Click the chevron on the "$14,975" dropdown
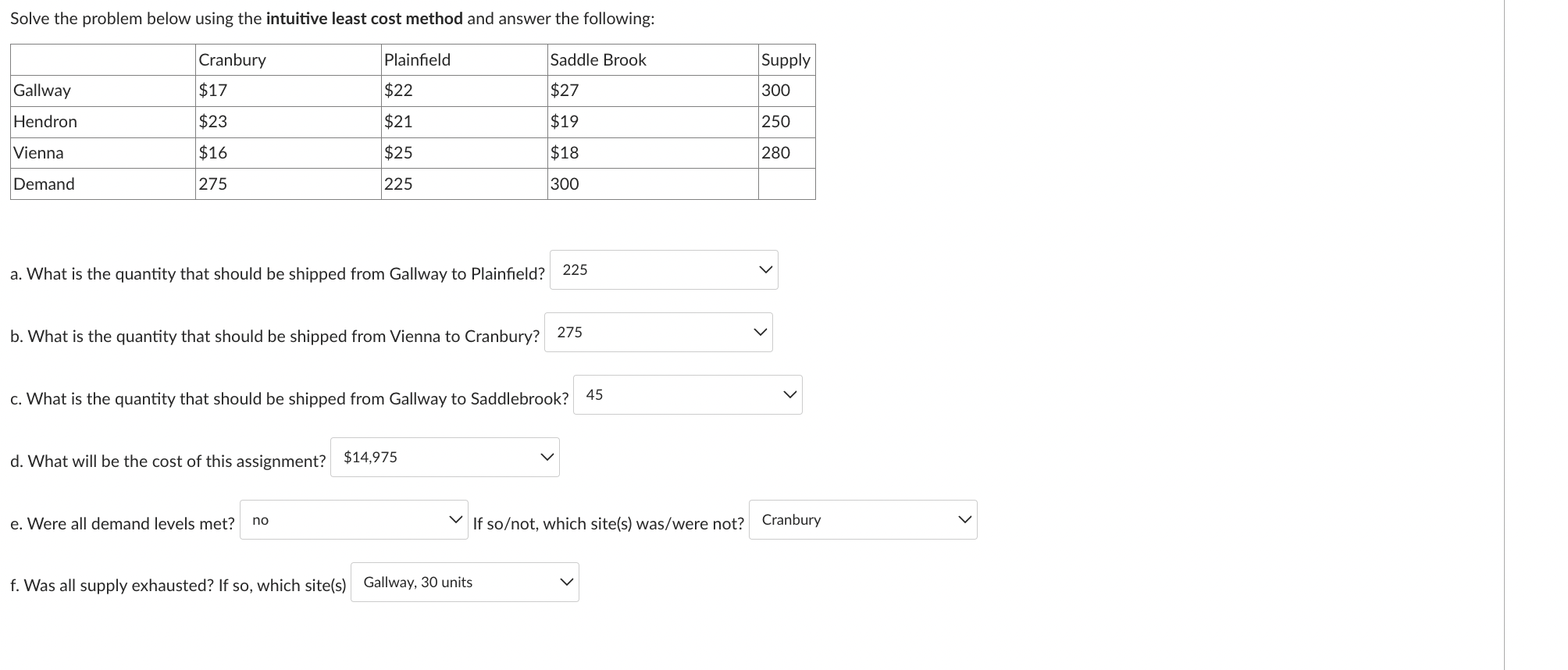Image resolution: width=1568 pixels, height=670 pixels. pos(547,457)
